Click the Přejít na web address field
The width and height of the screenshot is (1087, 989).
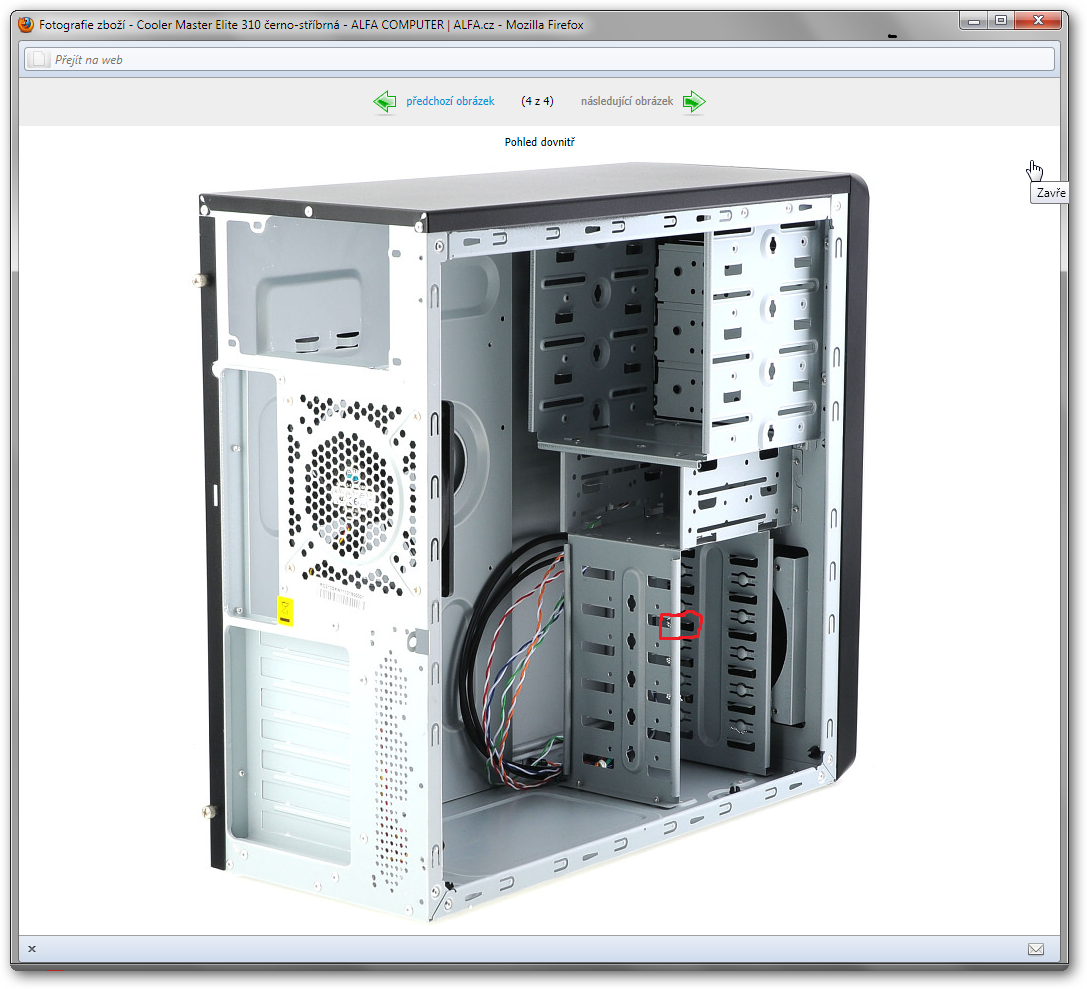(x=539, y=60)
